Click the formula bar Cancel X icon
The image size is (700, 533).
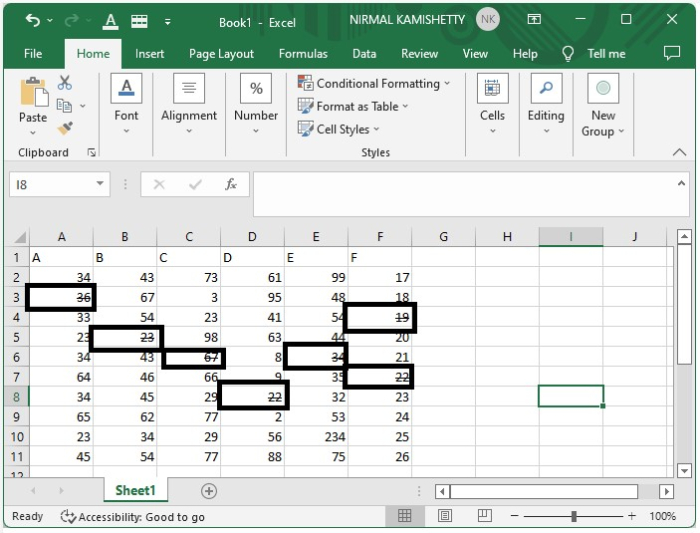(x=159, y=184)
